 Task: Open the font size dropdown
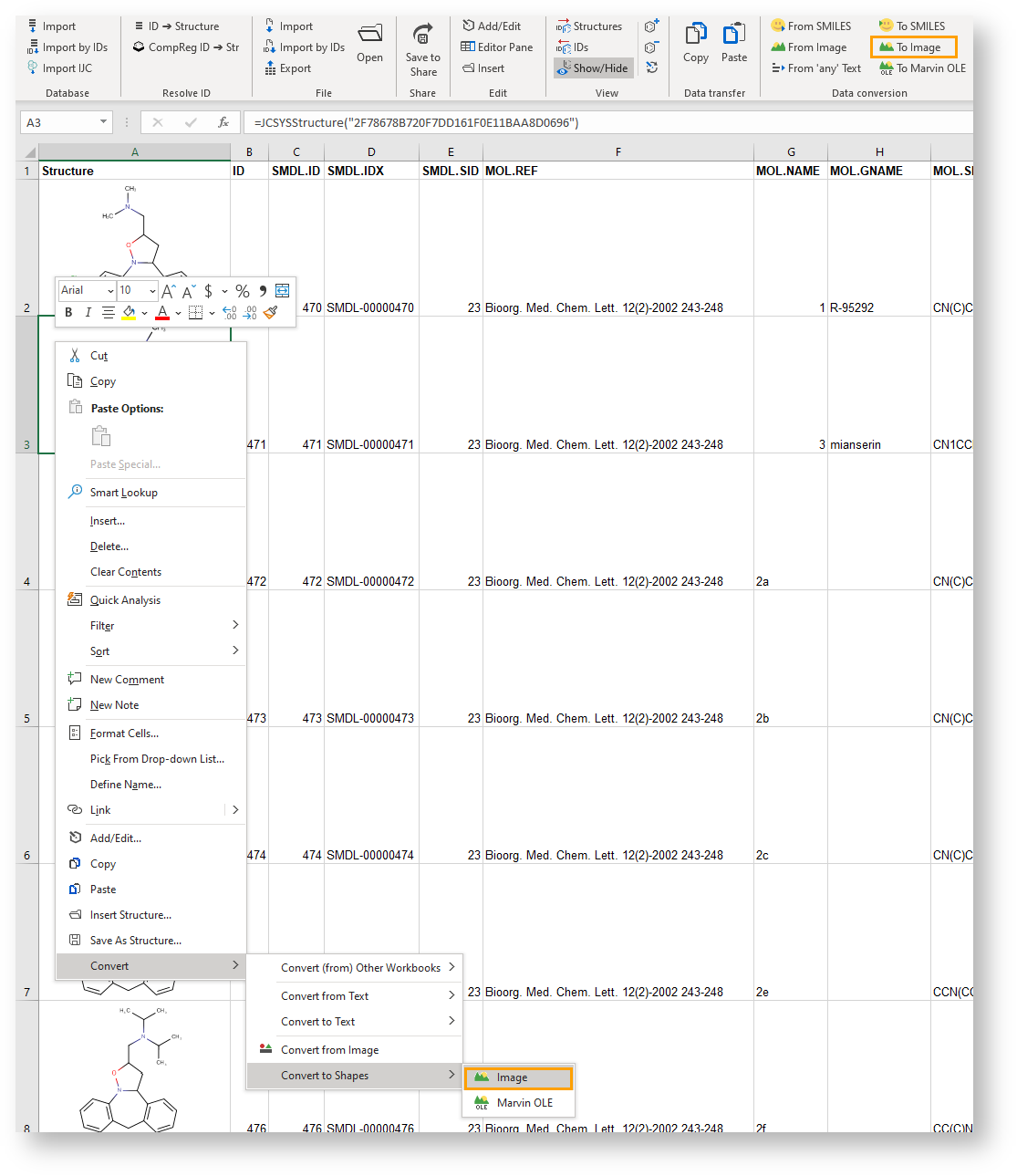coord(152,291)
